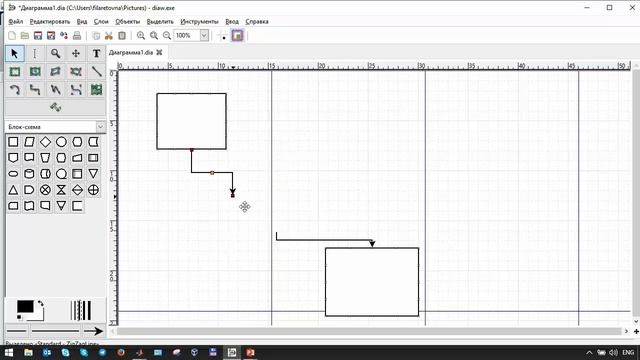Open the Объекты menu

pos(128,22)
